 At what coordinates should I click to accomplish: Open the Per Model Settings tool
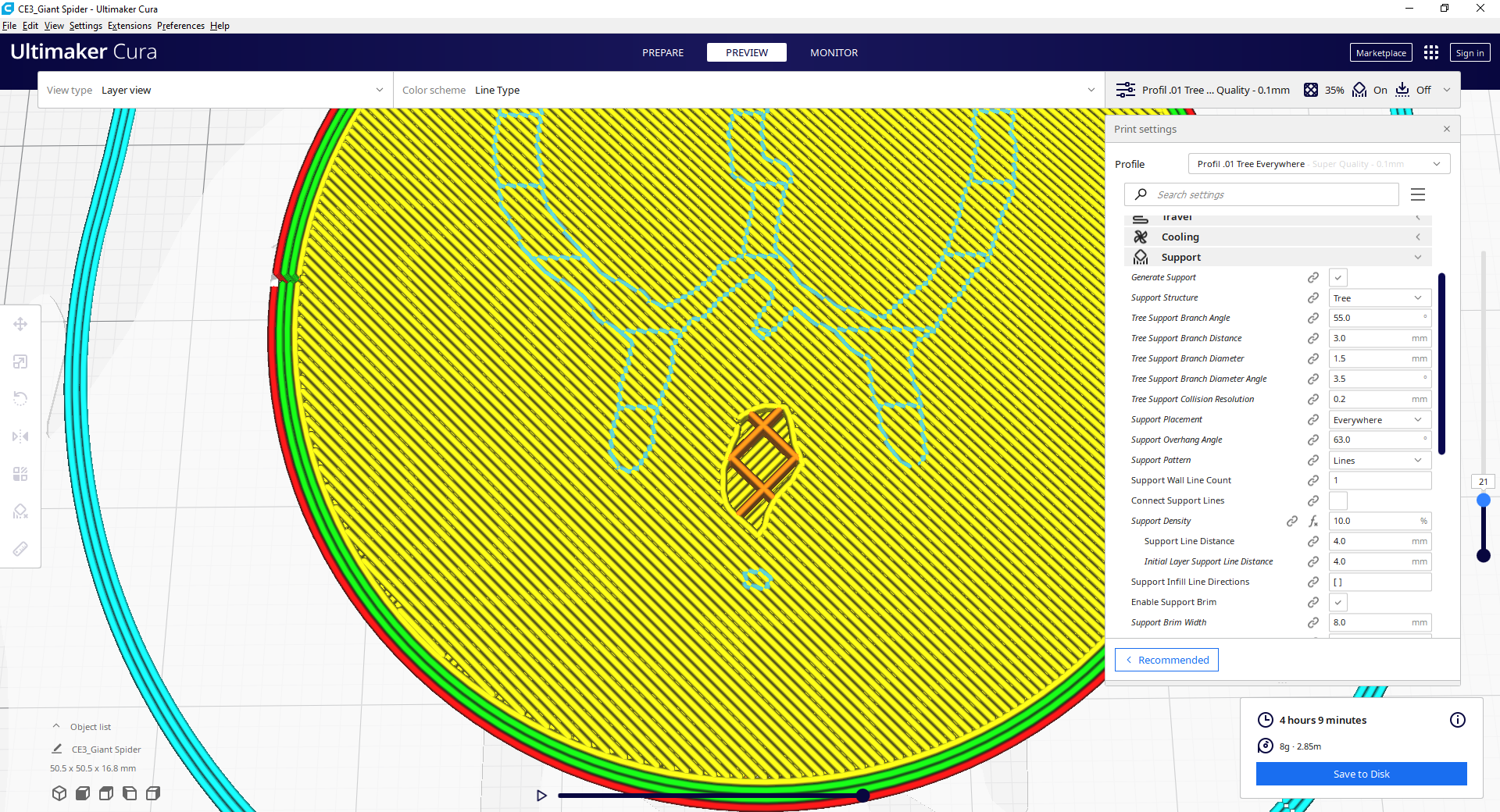click(x=20, y=474)
